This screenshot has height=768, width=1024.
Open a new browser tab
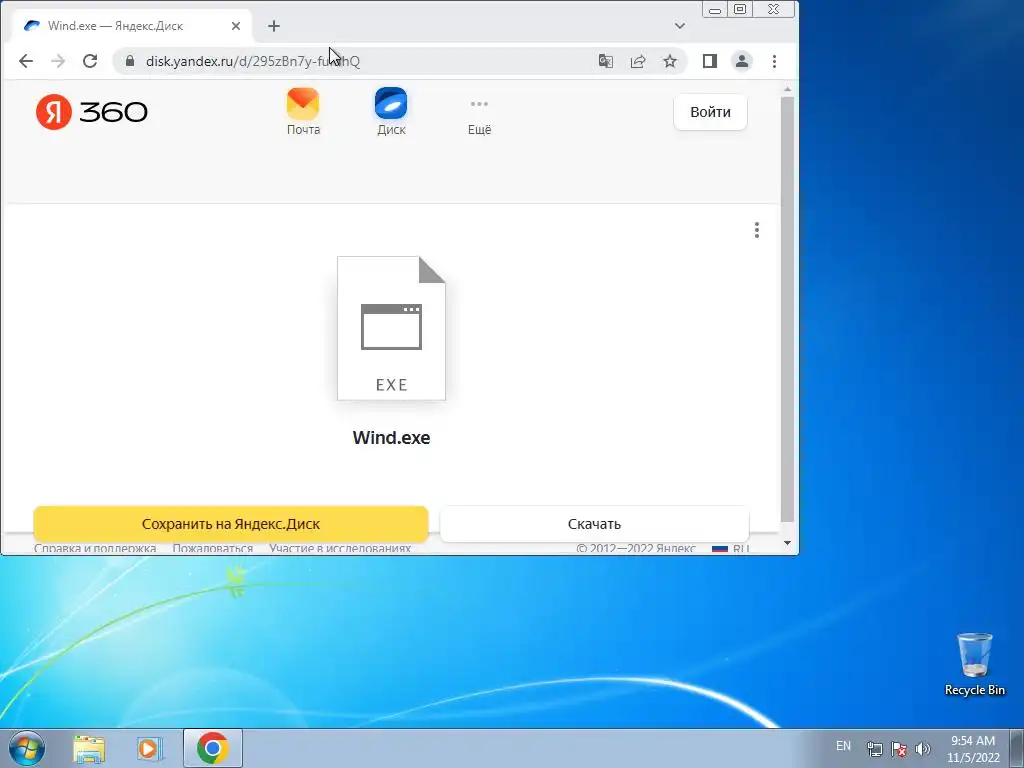(x=274, y=26)
